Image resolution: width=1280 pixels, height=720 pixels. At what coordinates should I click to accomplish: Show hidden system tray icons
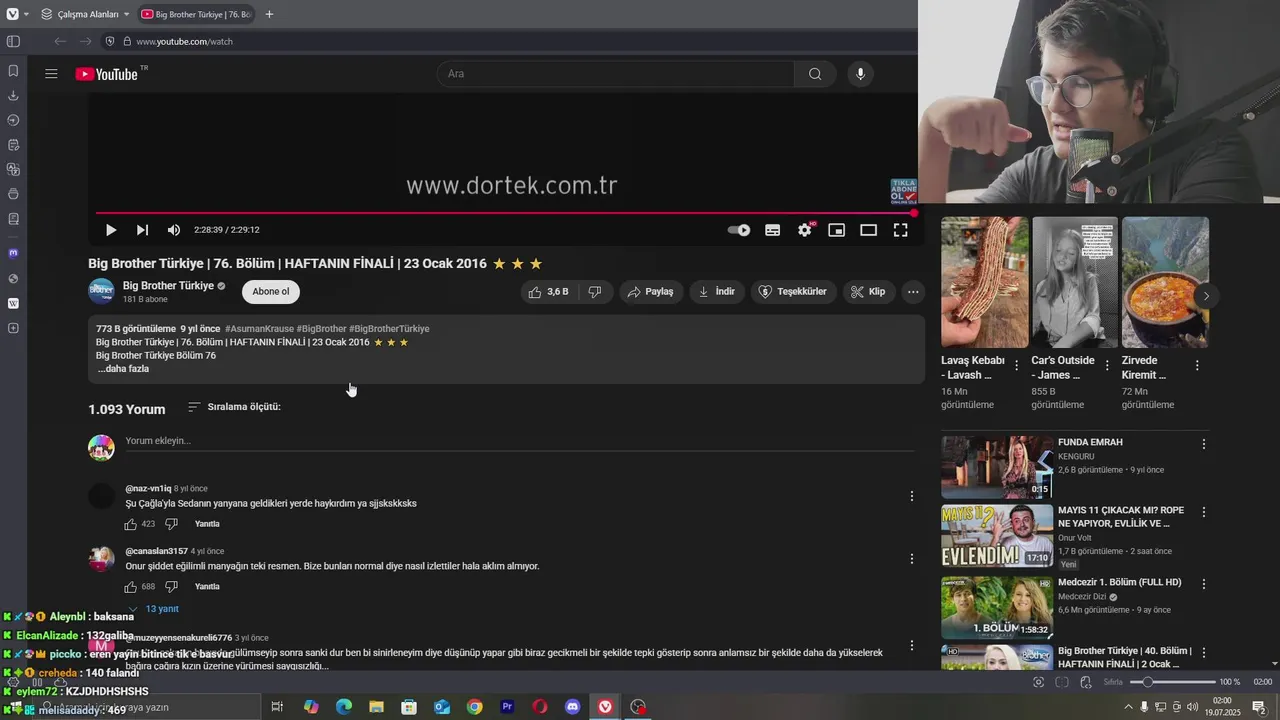[1128, 707]
